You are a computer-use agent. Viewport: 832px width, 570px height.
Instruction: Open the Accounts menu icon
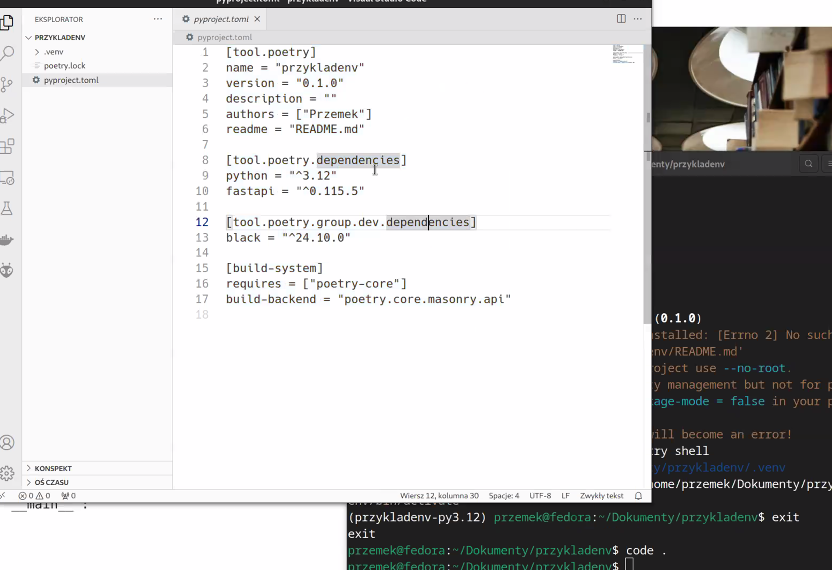(x=7, y=443)
